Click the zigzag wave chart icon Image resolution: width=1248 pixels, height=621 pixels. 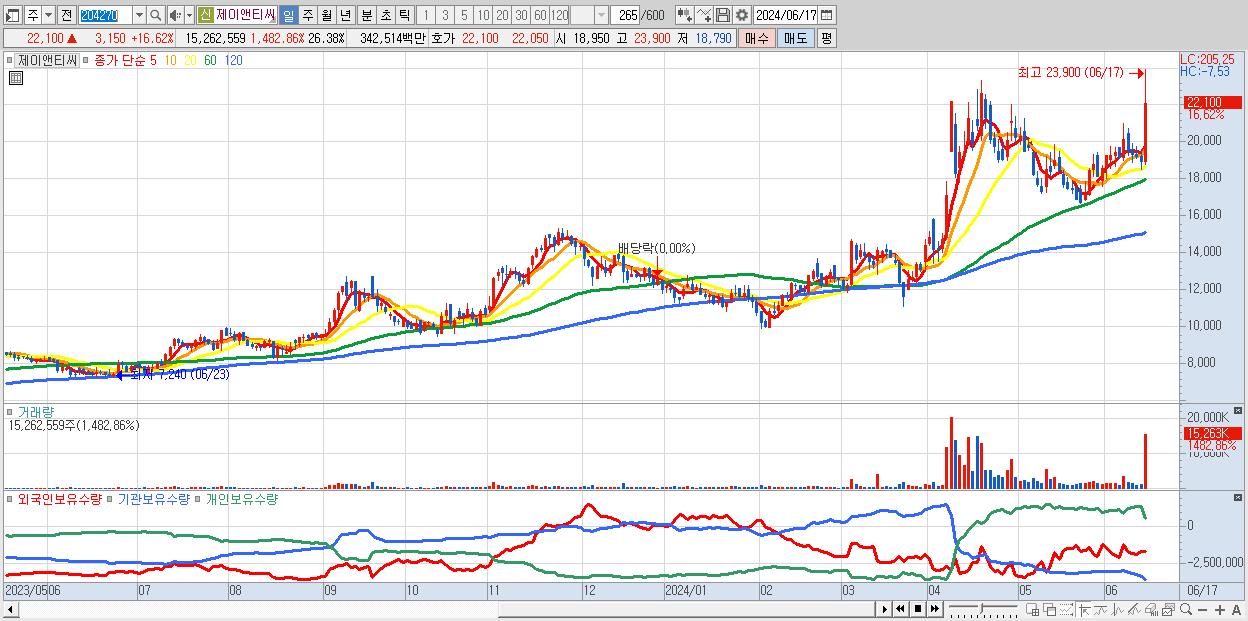click(1118, 610)
